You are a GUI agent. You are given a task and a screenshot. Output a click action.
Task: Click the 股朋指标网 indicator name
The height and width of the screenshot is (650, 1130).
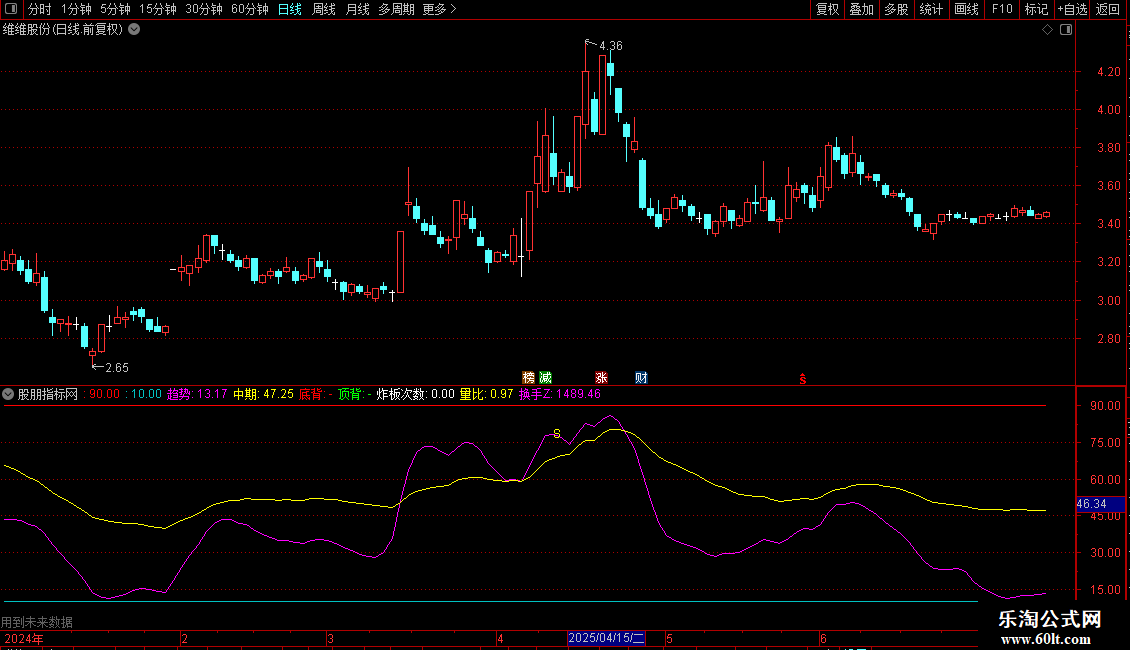click(x=48, y=394)
